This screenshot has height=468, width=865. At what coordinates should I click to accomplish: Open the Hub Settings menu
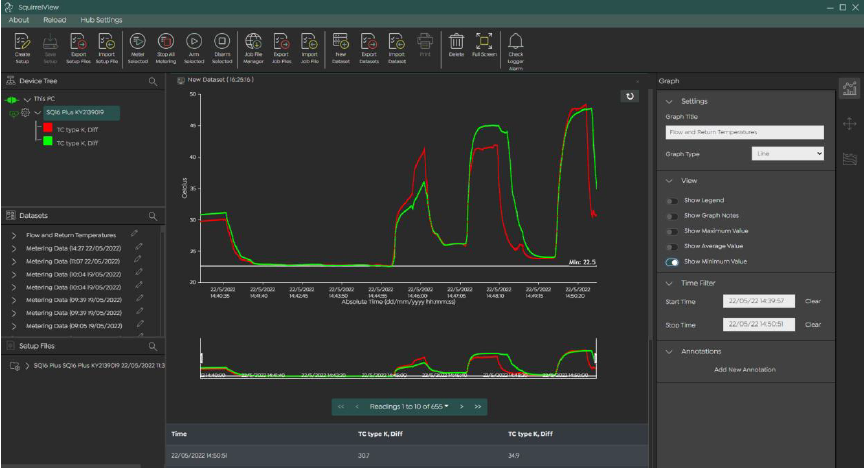coord(102,19)
